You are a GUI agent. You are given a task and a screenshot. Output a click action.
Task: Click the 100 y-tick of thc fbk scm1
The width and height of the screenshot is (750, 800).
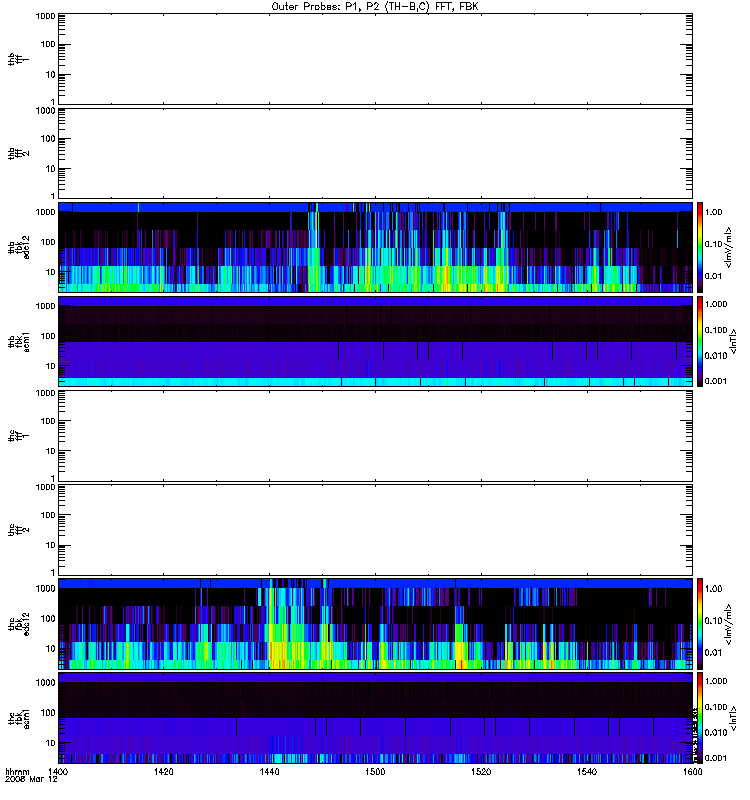[48, 713]
